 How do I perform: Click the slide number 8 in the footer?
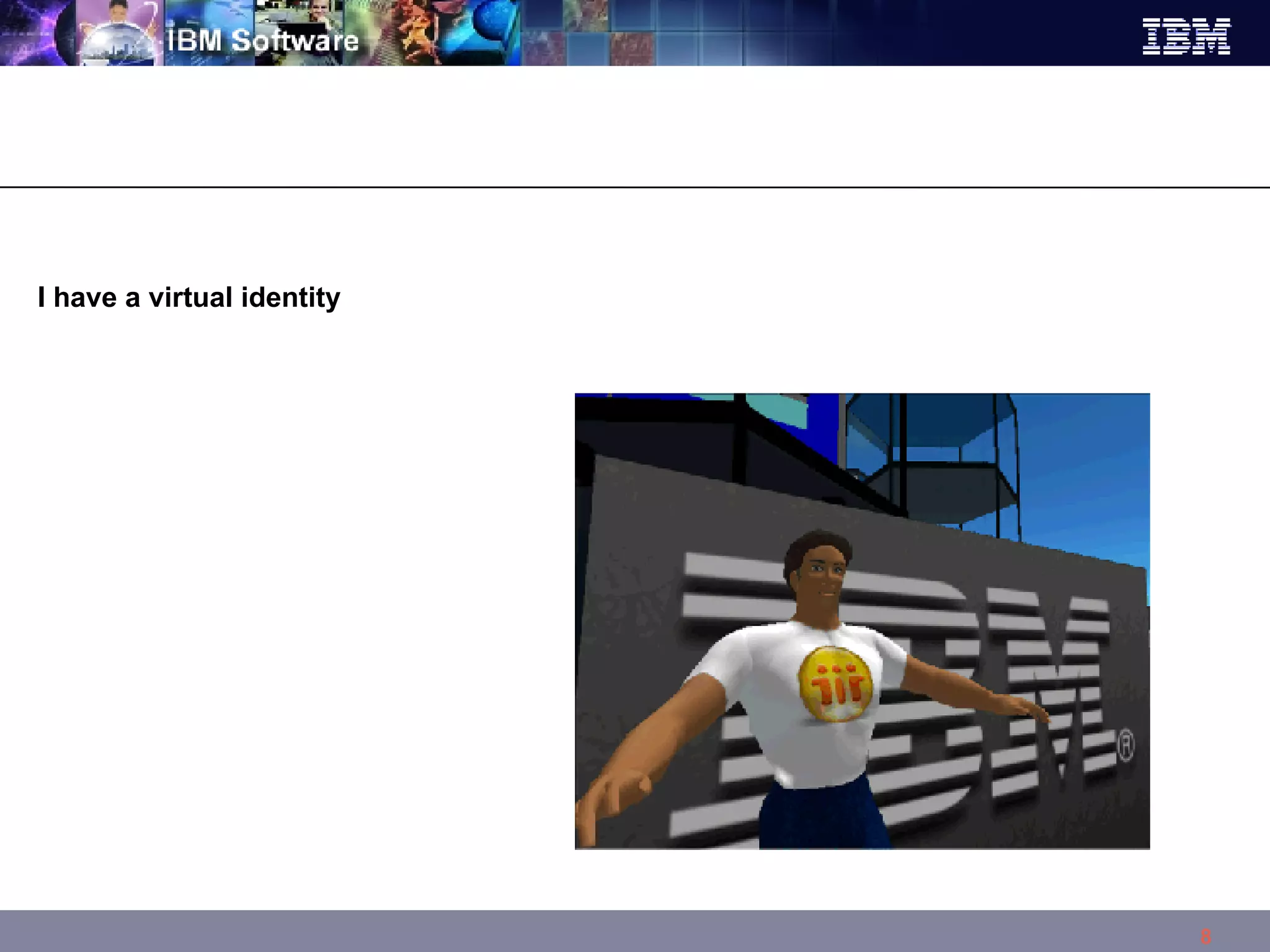click(x=1205, y=936)
